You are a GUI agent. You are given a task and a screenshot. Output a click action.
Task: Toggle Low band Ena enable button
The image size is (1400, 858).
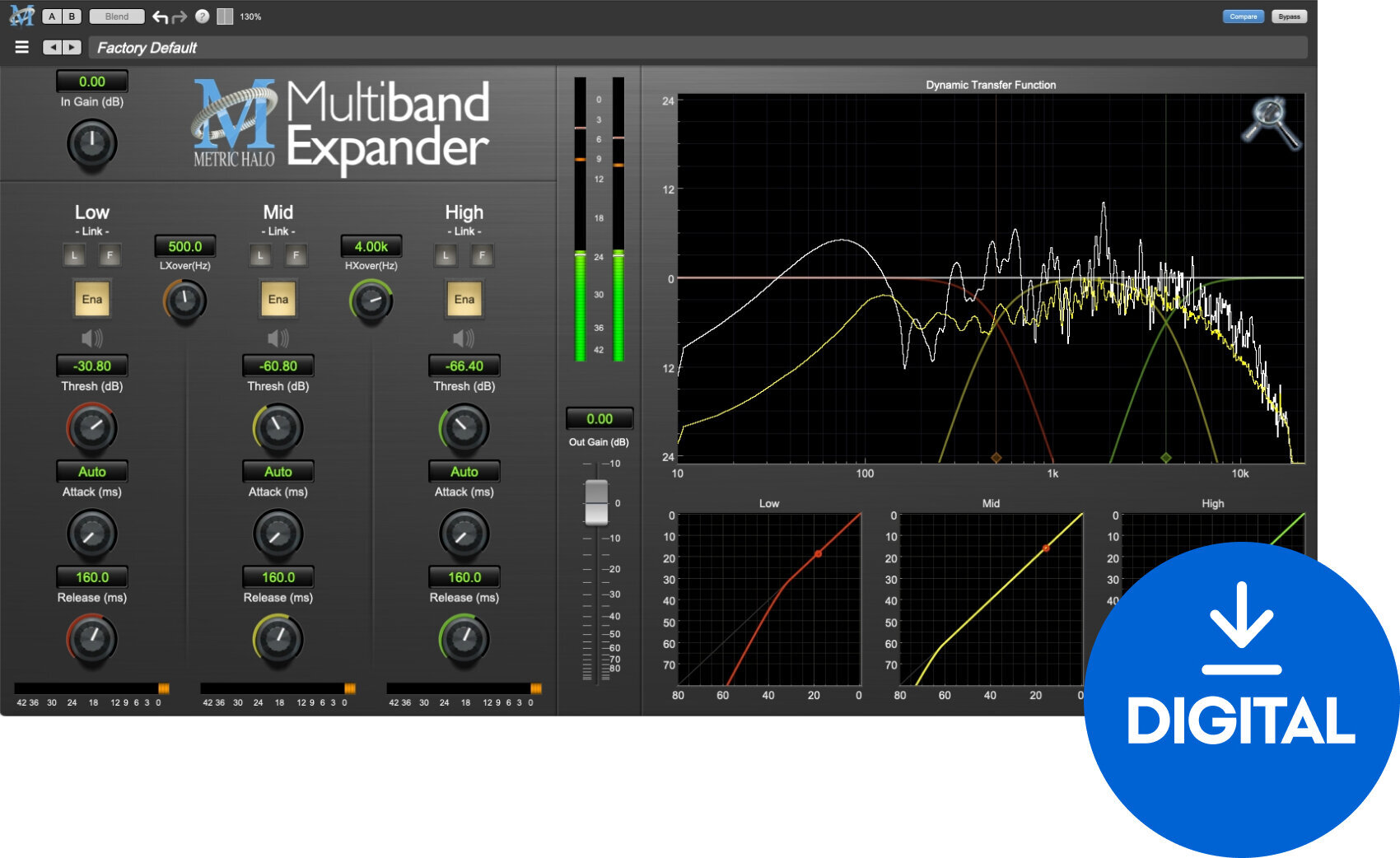coord(92,299)
